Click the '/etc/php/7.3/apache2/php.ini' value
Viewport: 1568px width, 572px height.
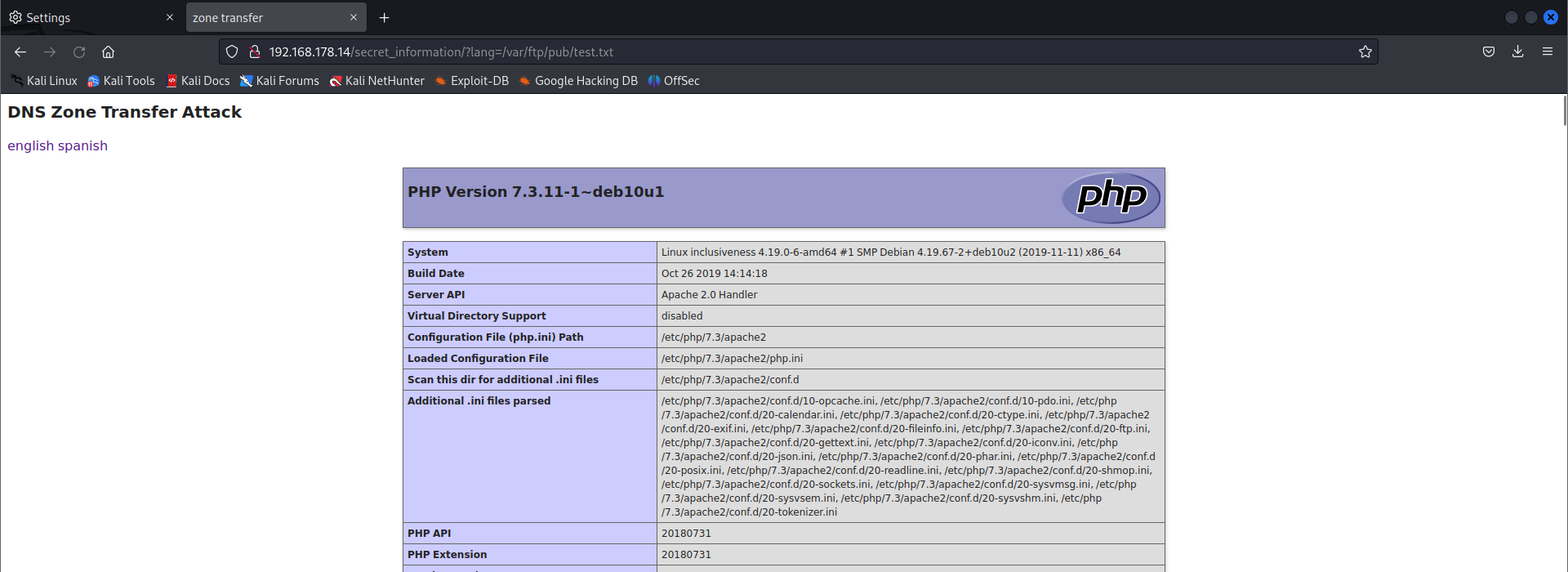(733, 359)
